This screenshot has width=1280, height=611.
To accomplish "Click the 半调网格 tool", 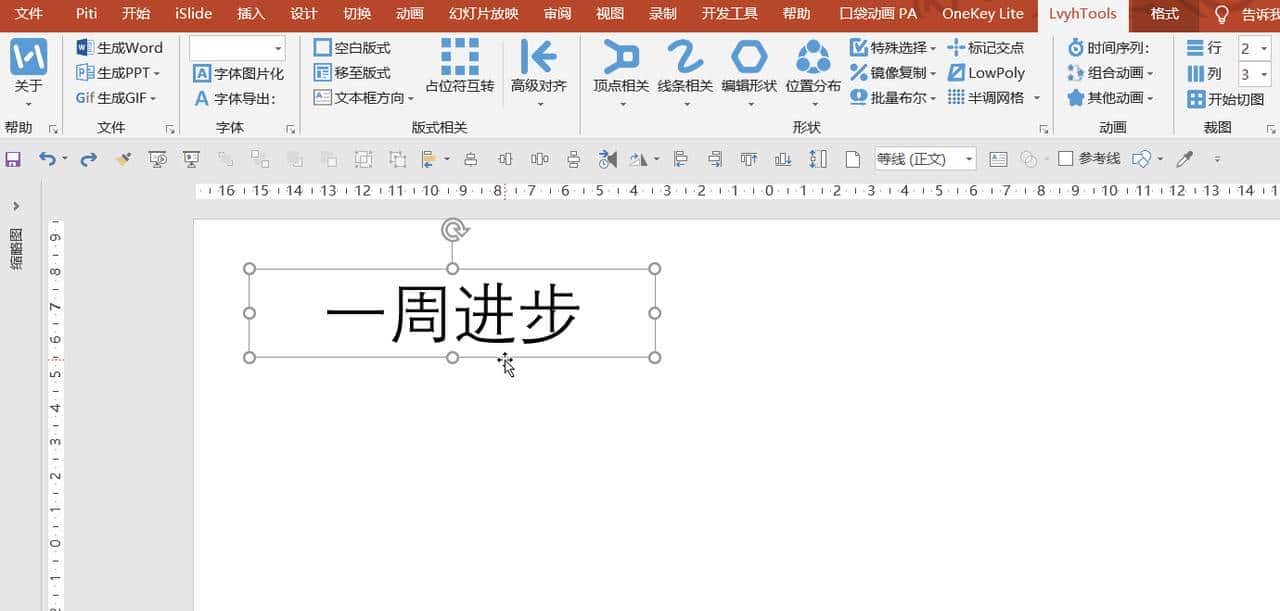I will pos(990,98).
